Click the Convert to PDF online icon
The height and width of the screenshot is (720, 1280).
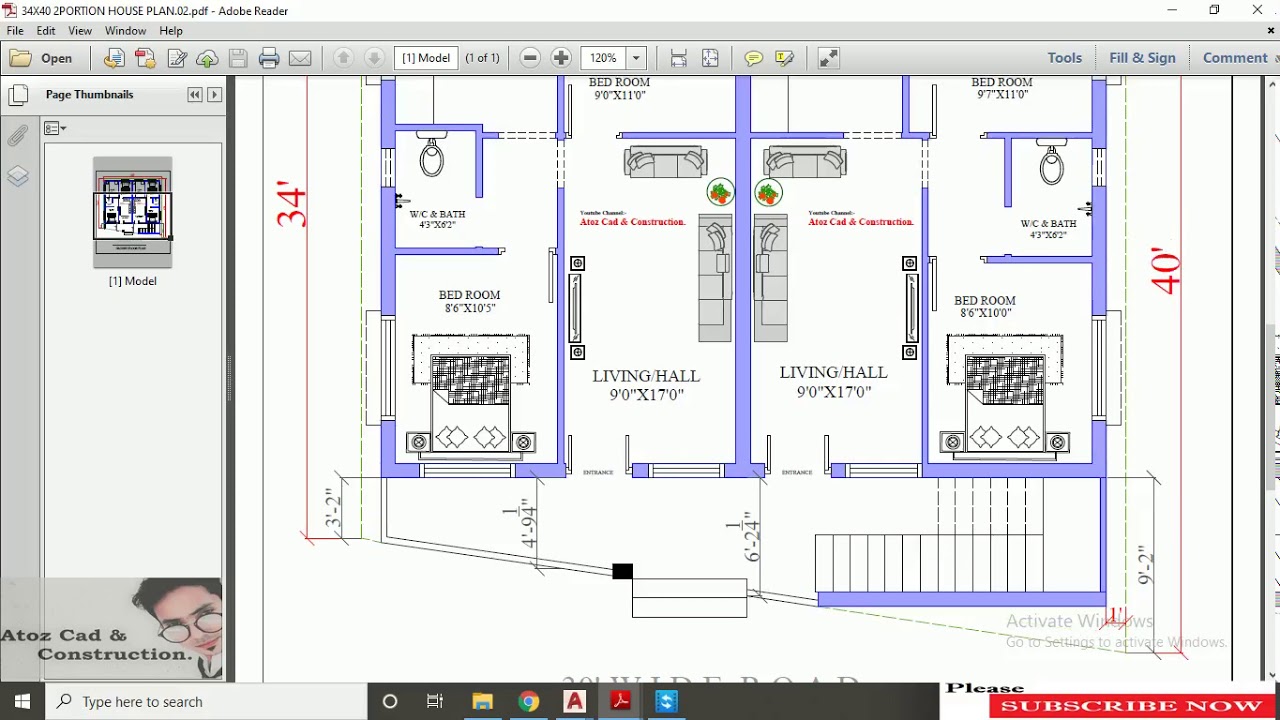point(114,58)
